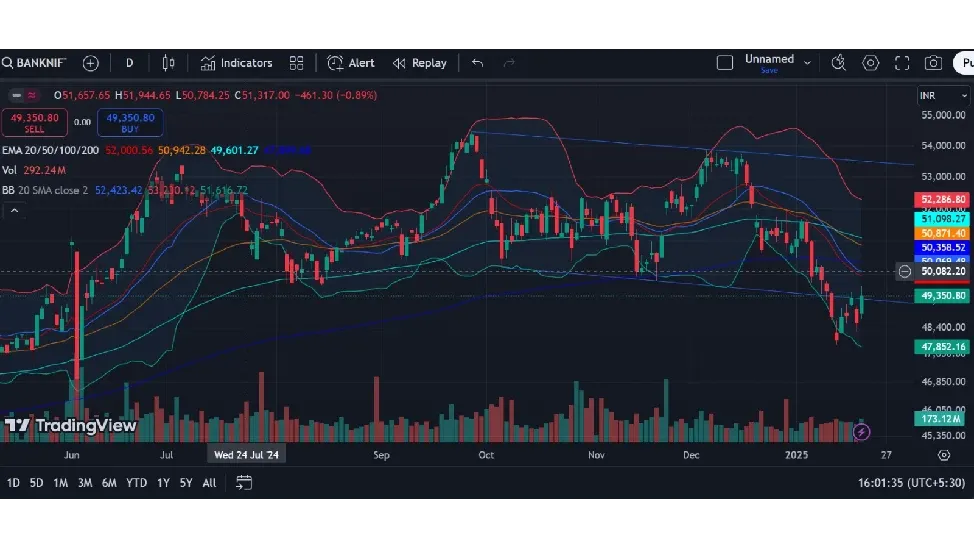Open chart settings gear in toolbar
Image resolution: width=974 pixels, height=548 pixels.
(x=871, y=63)
